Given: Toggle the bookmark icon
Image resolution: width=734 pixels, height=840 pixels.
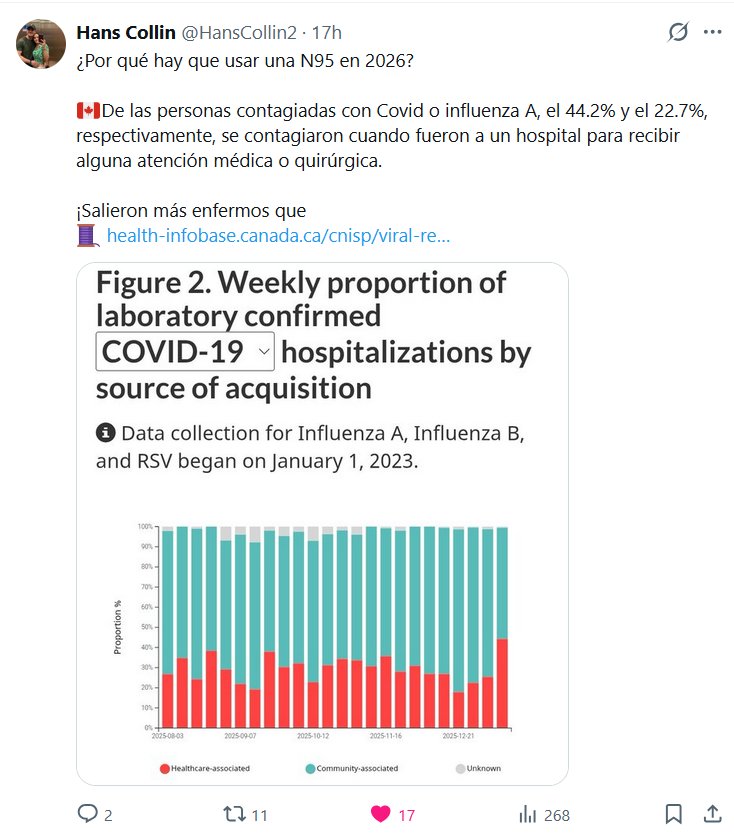Looking at the screenshot, I should point(674,814).
